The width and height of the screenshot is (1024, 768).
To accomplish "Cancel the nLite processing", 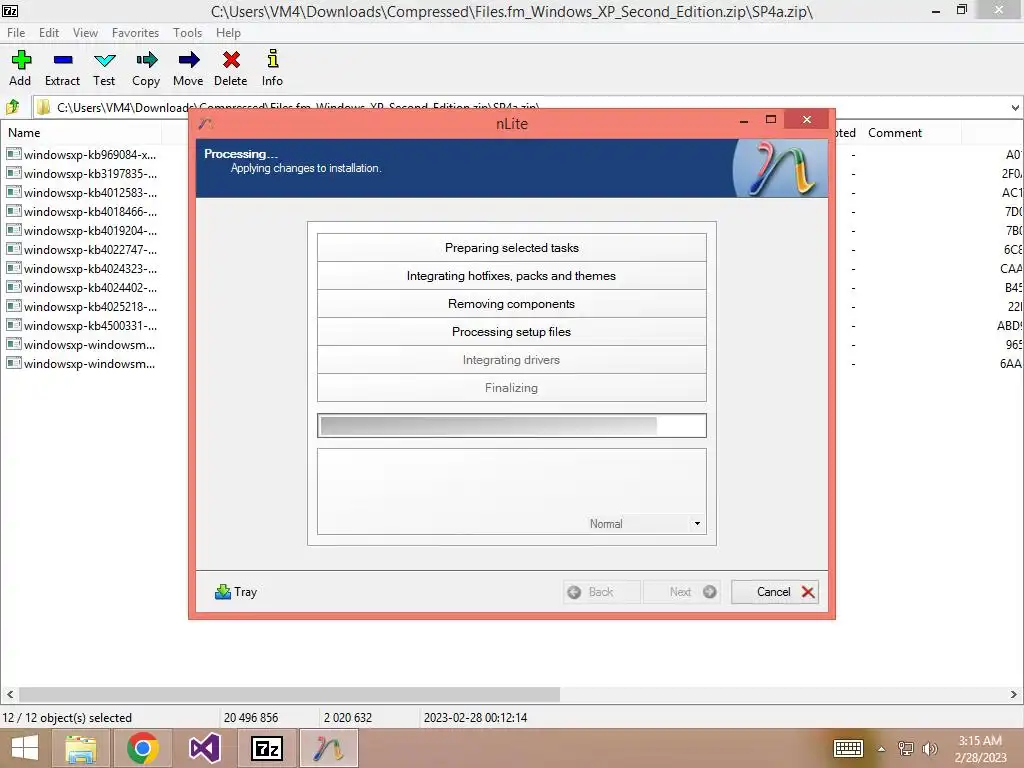I will click(775, 592).
